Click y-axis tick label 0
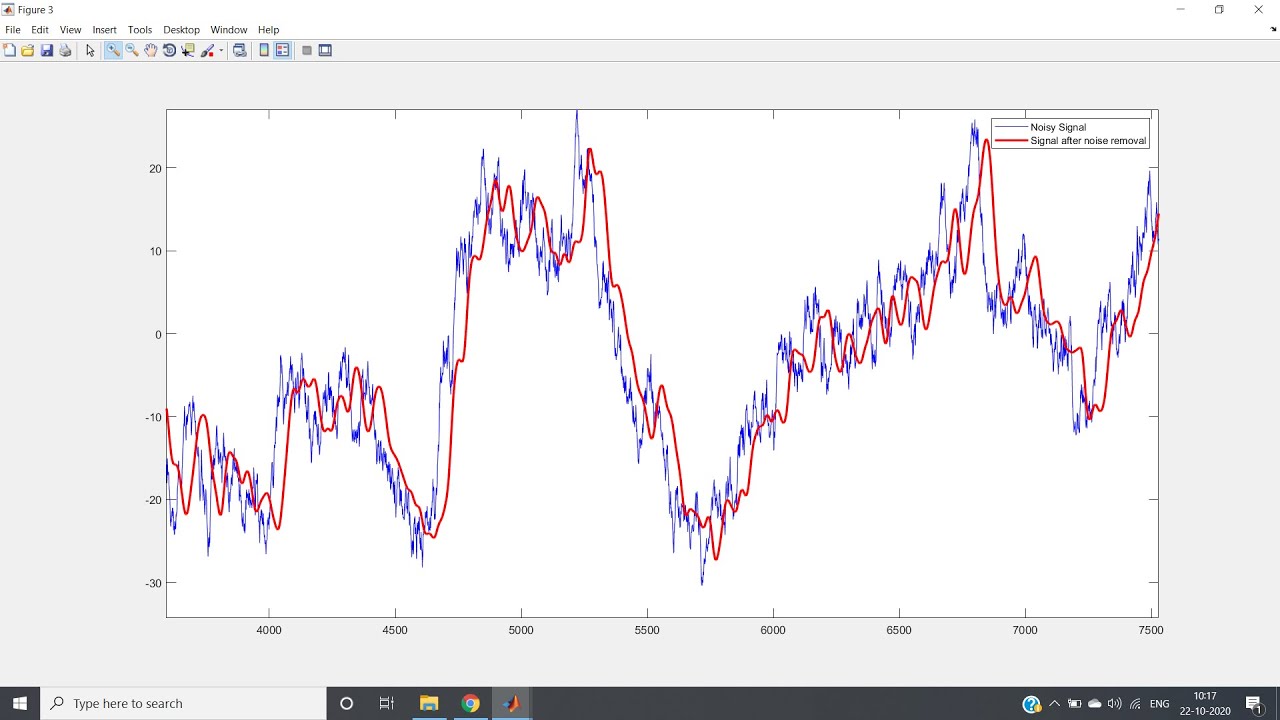Image resolution: width=1280 pixels, height=720 pixels. click(158, 334)
